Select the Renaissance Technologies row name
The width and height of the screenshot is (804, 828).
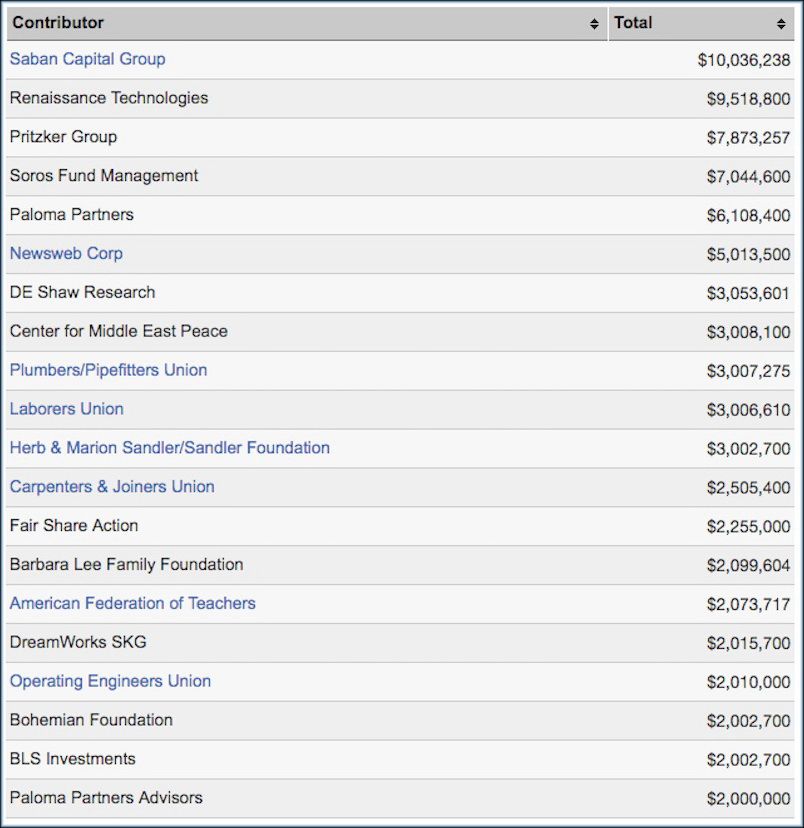click(109, 98)
